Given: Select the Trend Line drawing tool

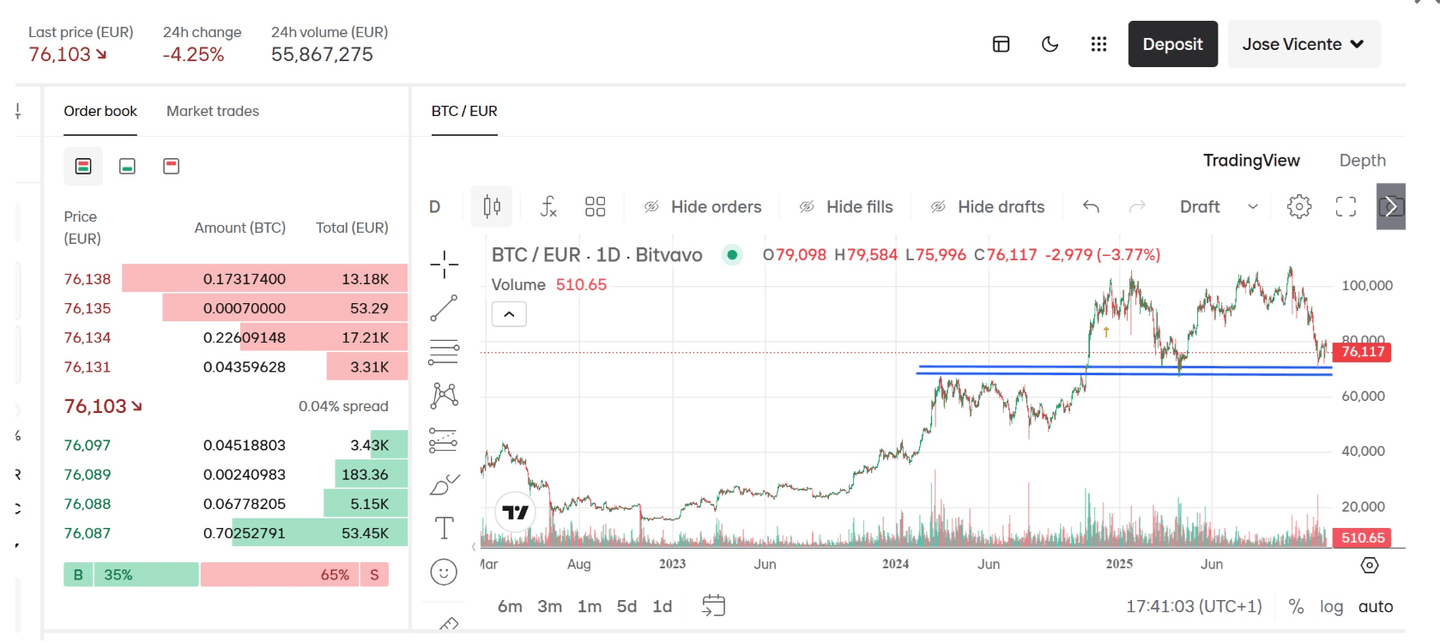Looking at the screenshot, I should click(444, 308).
